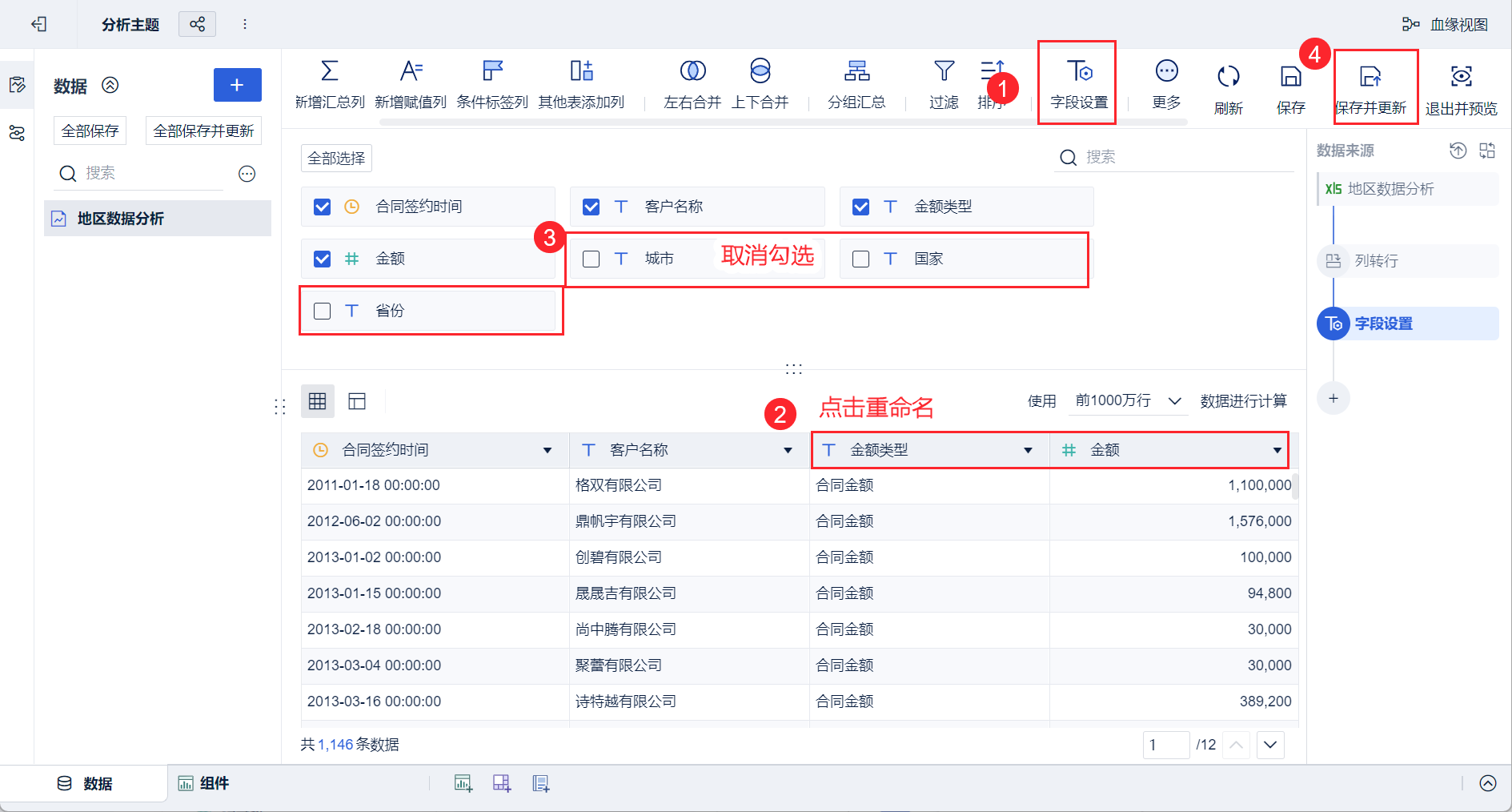Check 城市 field checkbox
Image resolution: width=1512 pixels, height=812 pixels.
592,259
